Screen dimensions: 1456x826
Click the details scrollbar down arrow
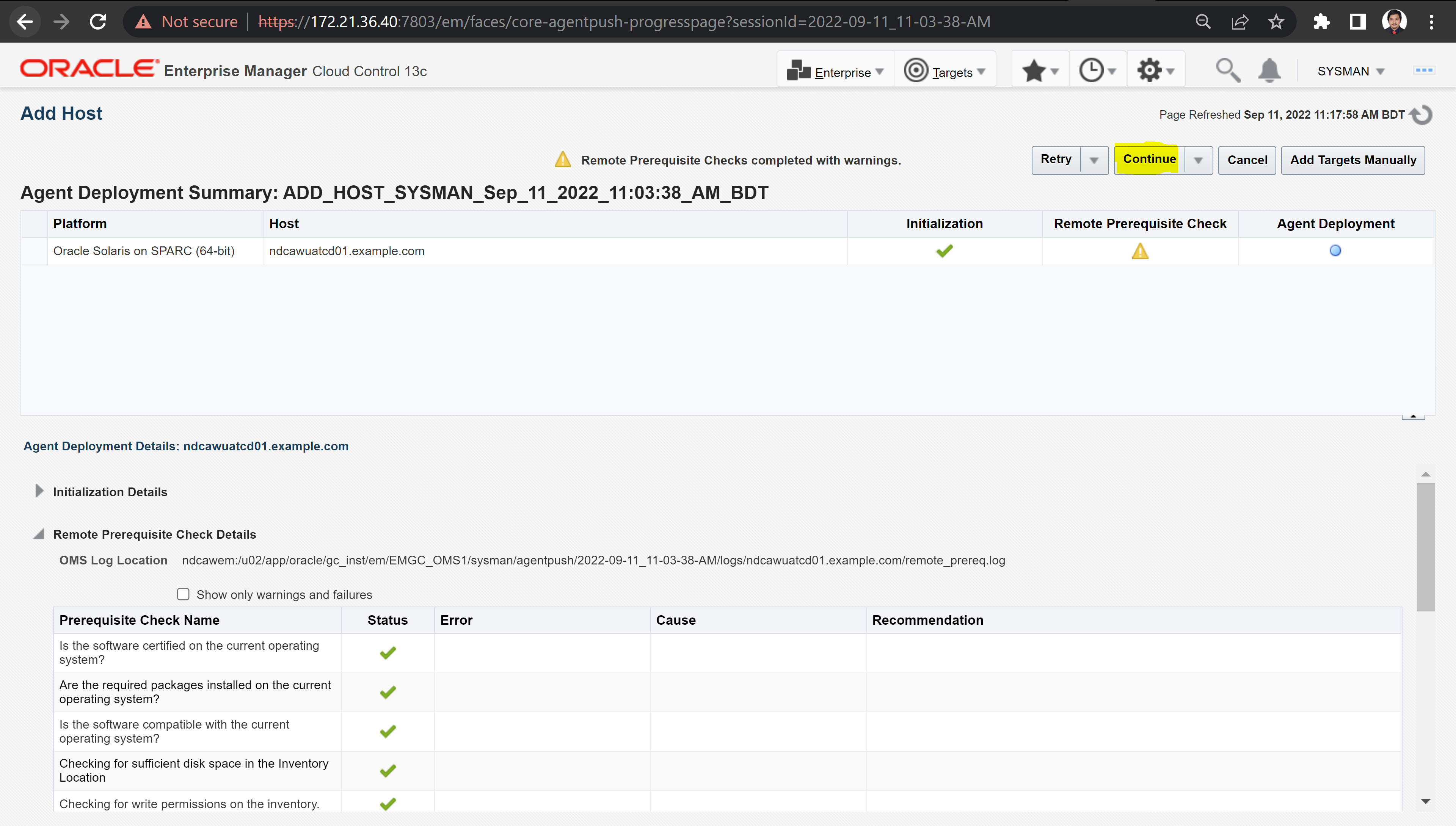coord(1425,802)
